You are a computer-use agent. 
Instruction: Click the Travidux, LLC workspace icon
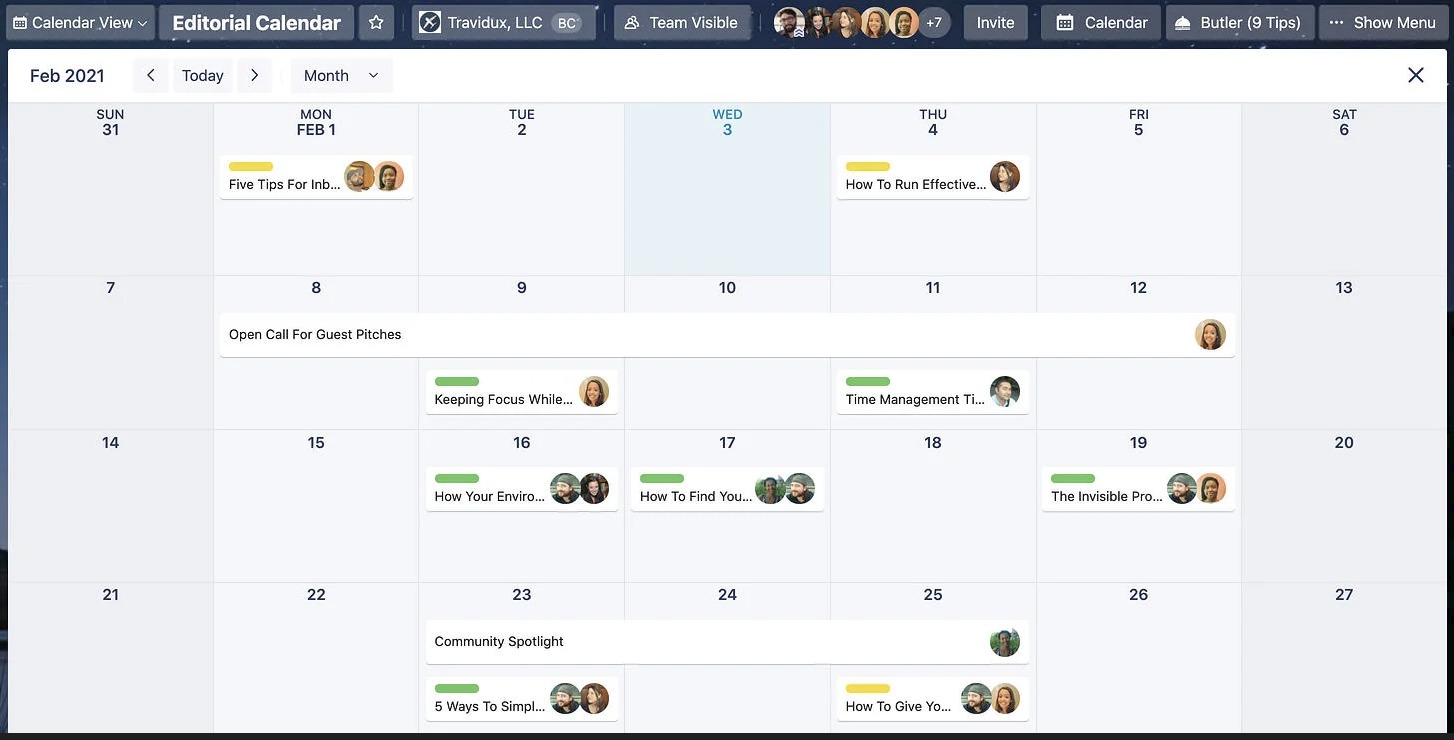tap(430, 21)
